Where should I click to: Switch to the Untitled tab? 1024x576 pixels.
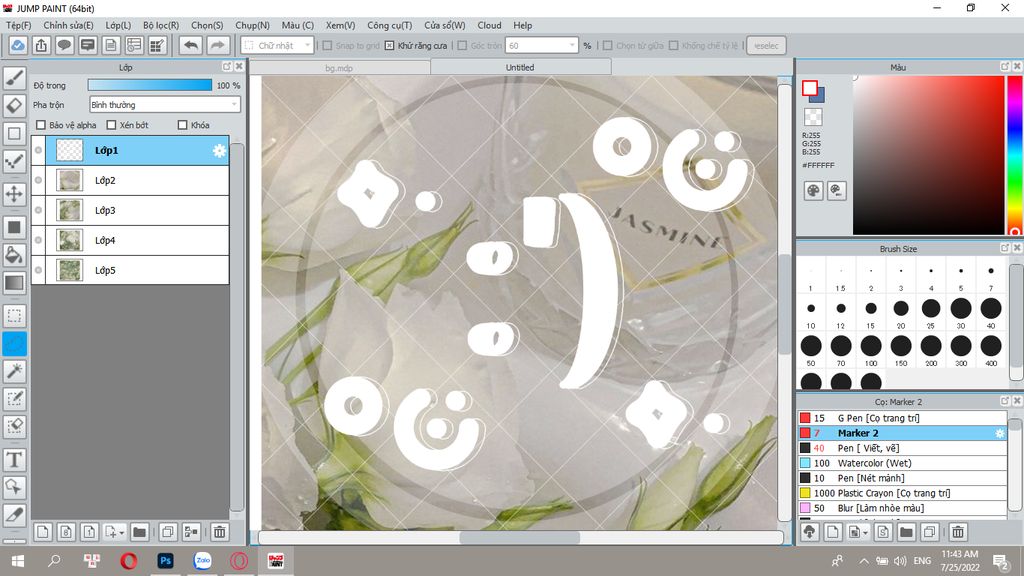pyautogui.click(x=520, y=67)
